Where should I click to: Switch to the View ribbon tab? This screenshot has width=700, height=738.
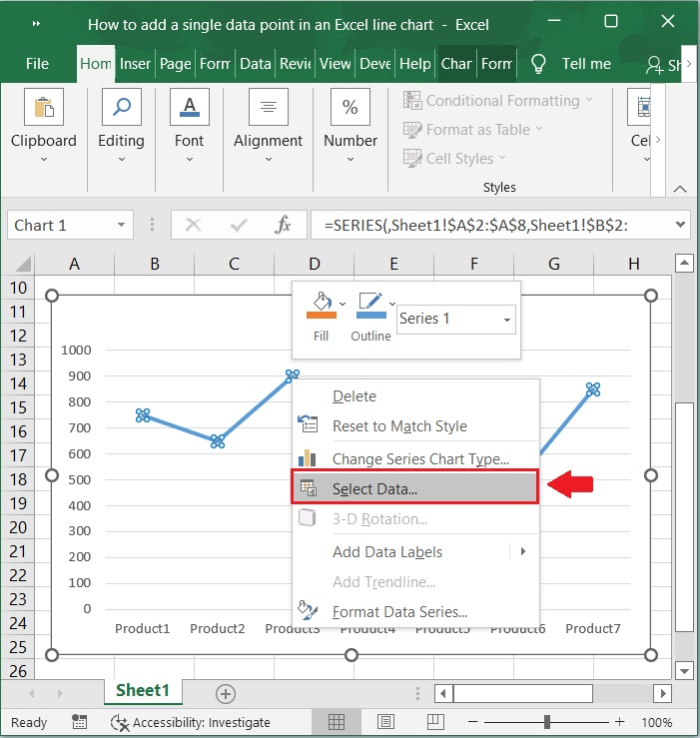[x=335, y=64]
